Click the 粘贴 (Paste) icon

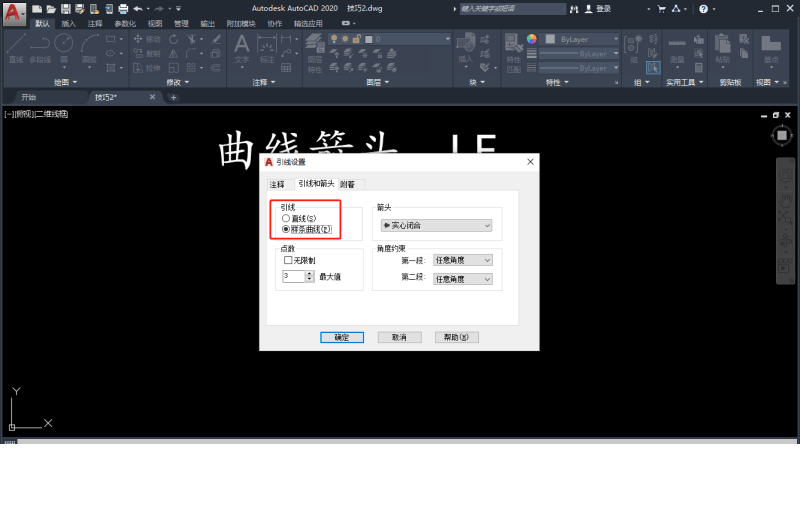tap(722, 48)
